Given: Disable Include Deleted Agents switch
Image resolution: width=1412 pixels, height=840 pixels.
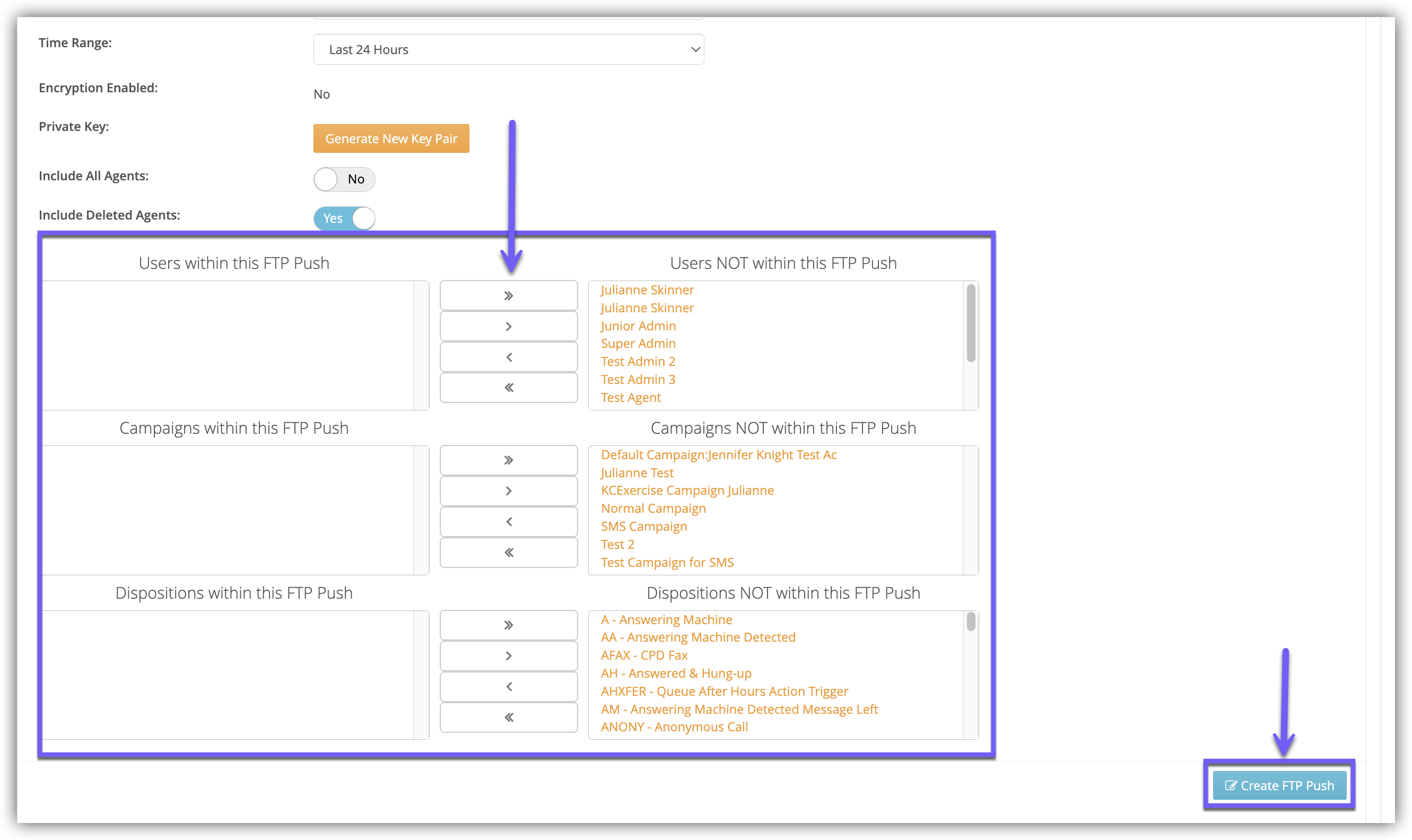Looking at the screenshot, I should 344,218.
